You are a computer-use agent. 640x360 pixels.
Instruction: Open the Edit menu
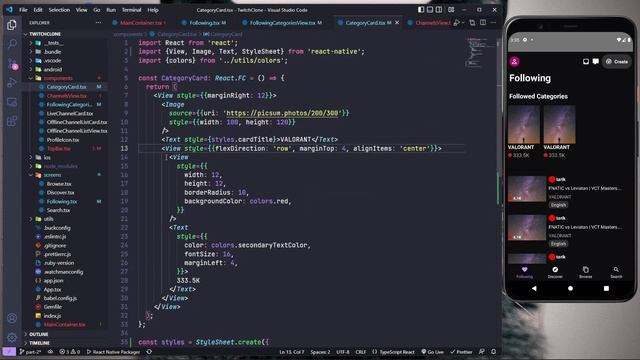click(38, 10)
